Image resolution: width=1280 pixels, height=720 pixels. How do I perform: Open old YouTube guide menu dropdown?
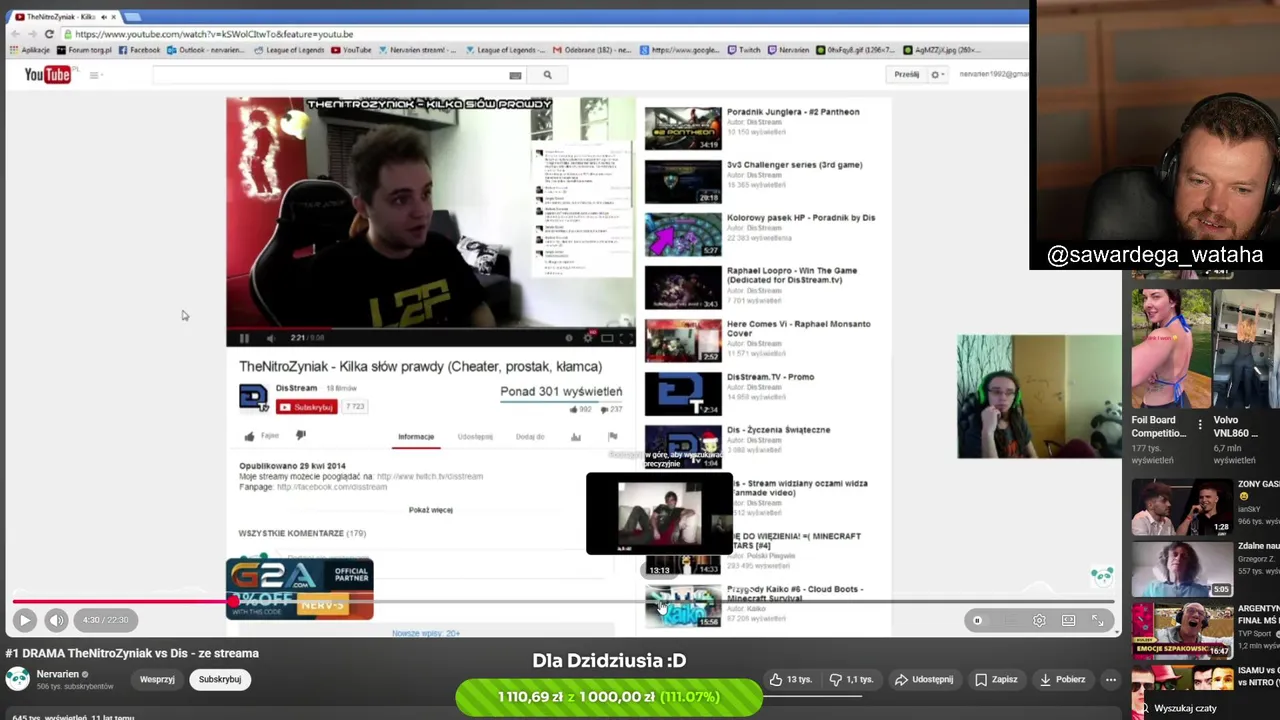pos(94,75)
